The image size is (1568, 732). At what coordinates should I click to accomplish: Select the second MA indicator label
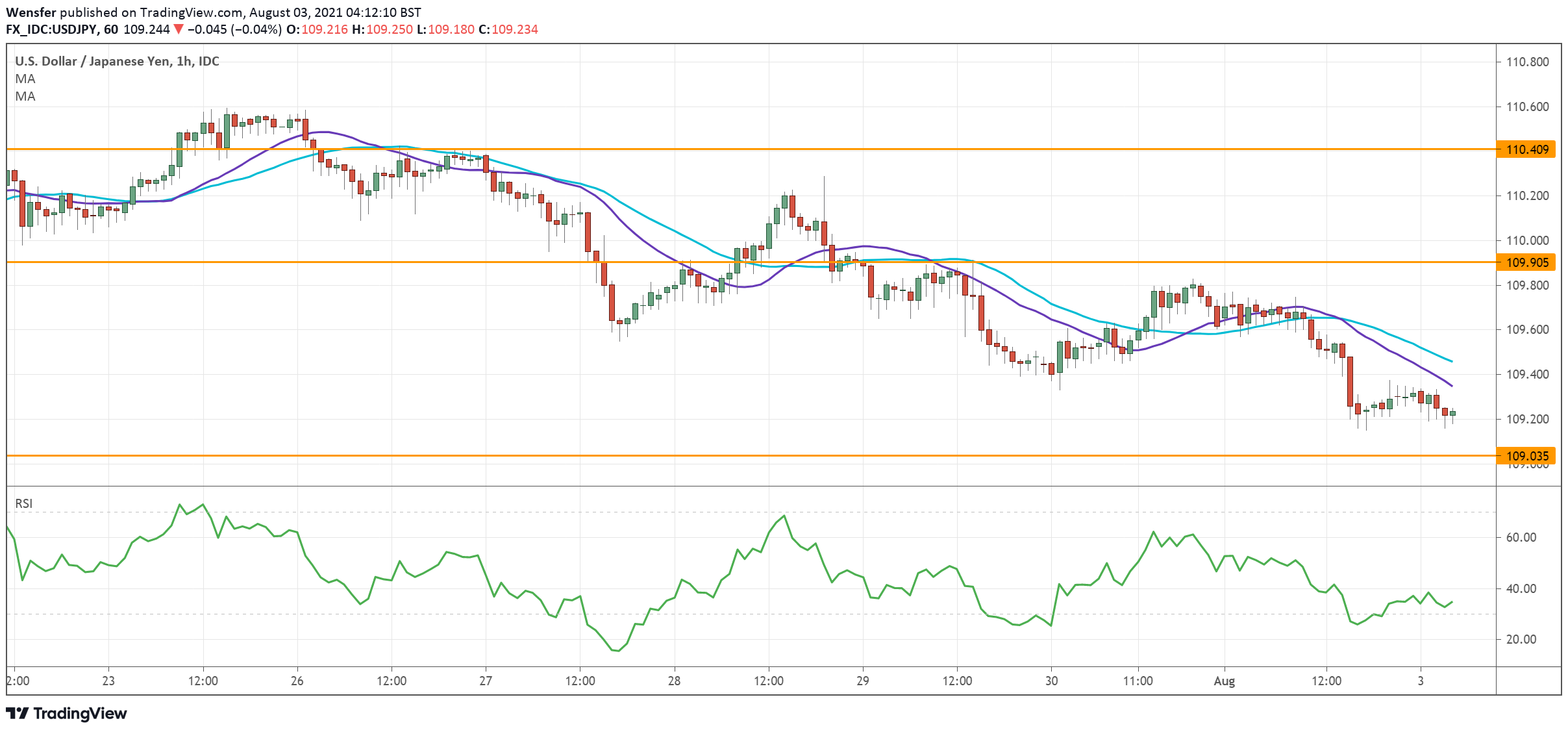(25, 96)
